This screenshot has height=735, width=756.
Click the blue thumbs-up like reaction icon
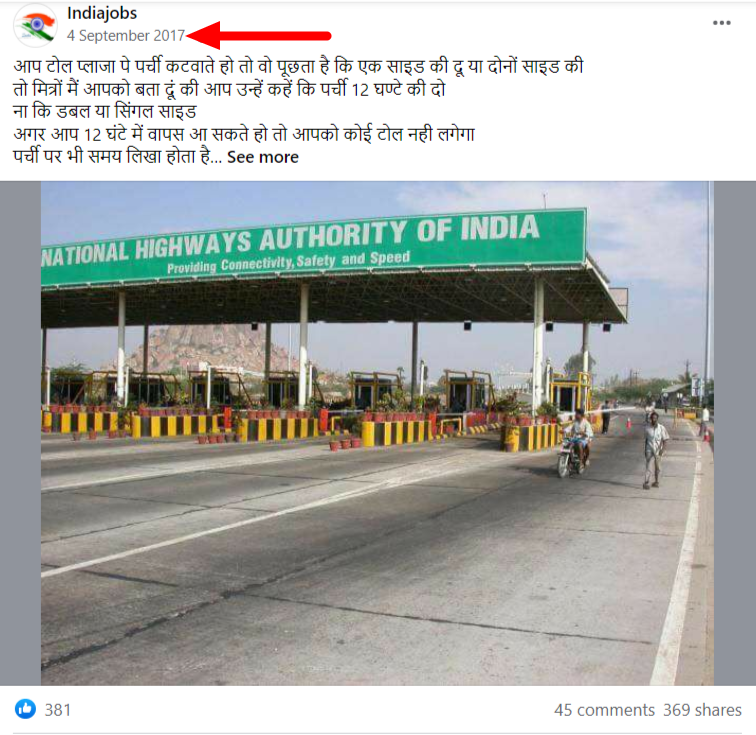pos(25,708)
